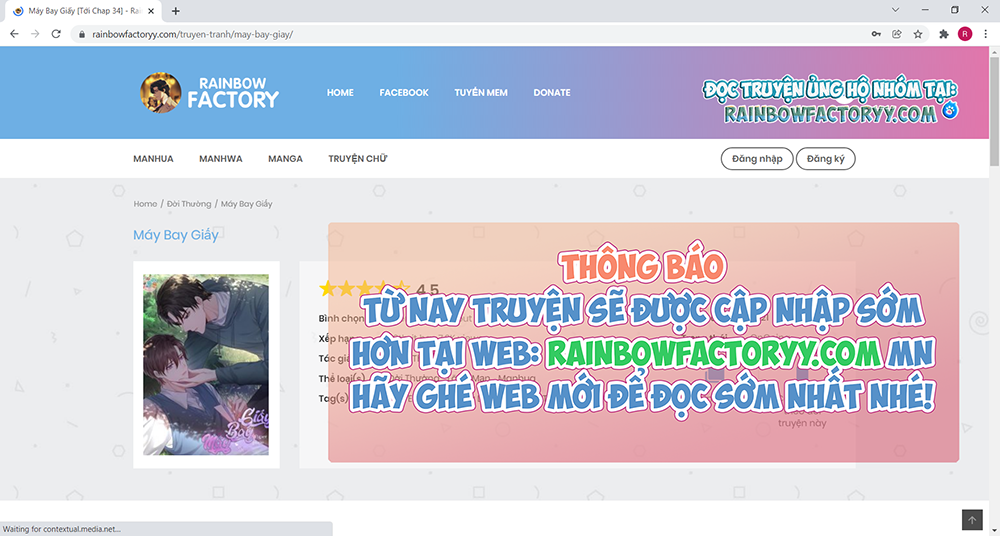Go back to previous page
Viewport: 1000px width, 536px height.
pos(14,34)
